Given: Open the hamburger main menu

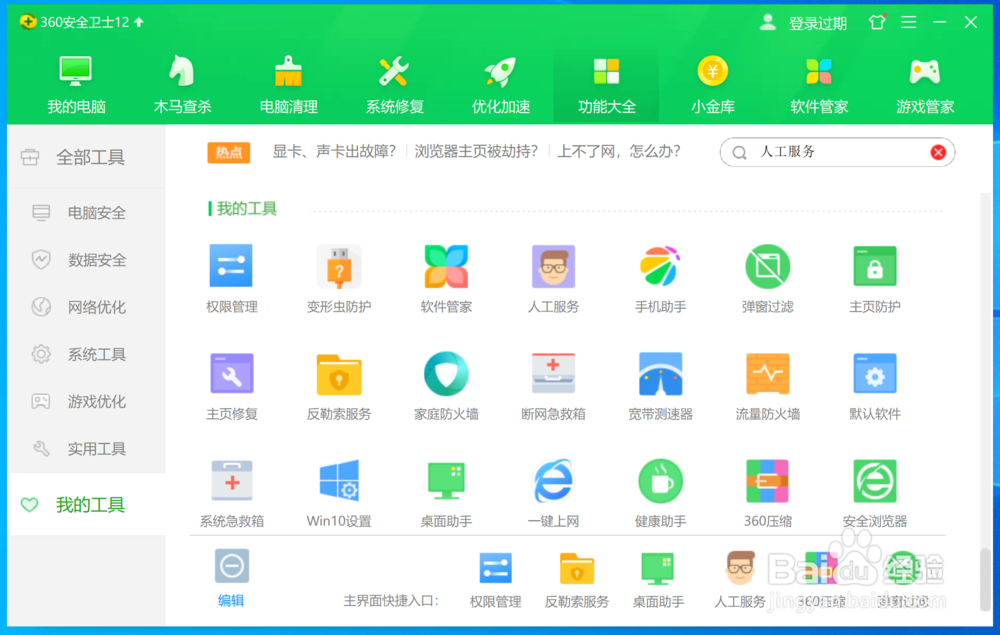Looking at the screenshot, I should click(x=908, y=21).
